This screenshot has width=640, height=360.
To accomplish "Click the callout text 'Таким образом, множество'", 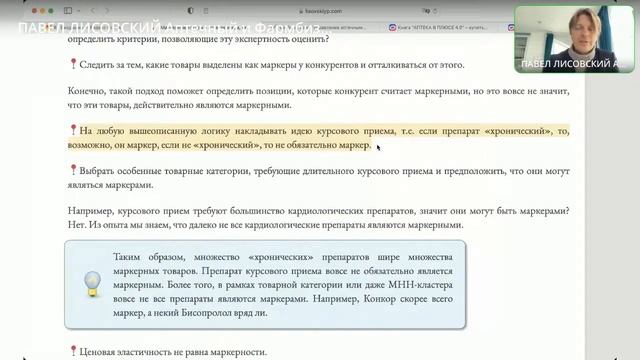I will (283, 284).
